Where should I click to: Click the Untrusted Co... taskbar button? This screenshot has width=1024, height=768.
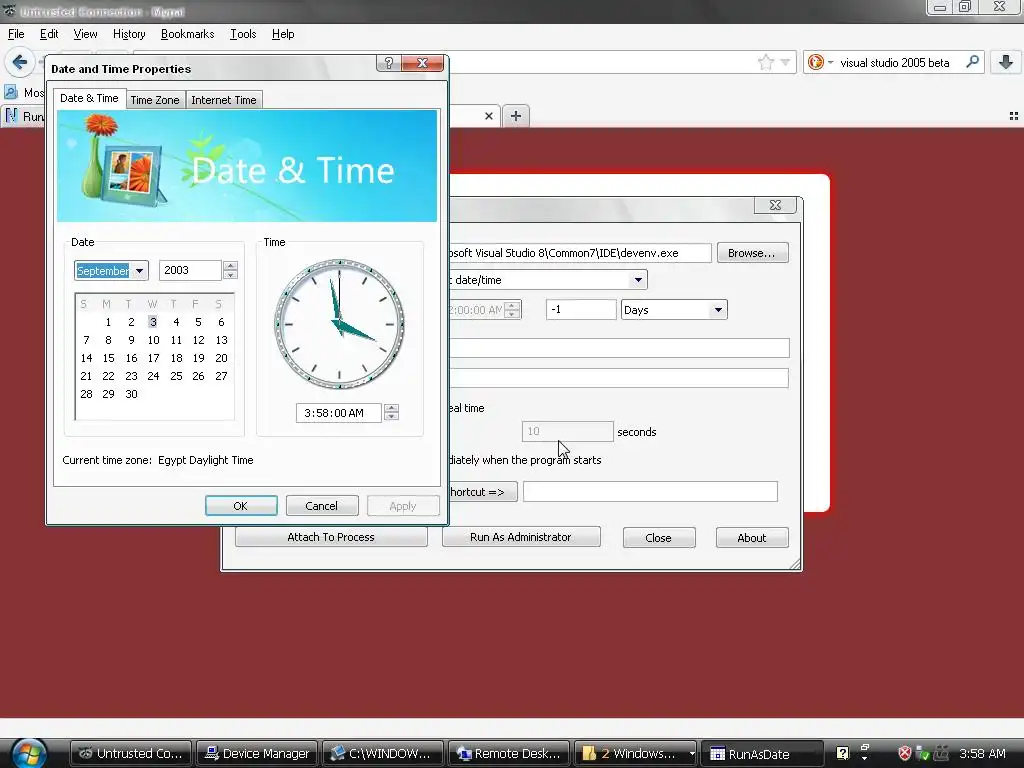coord(131,754)
